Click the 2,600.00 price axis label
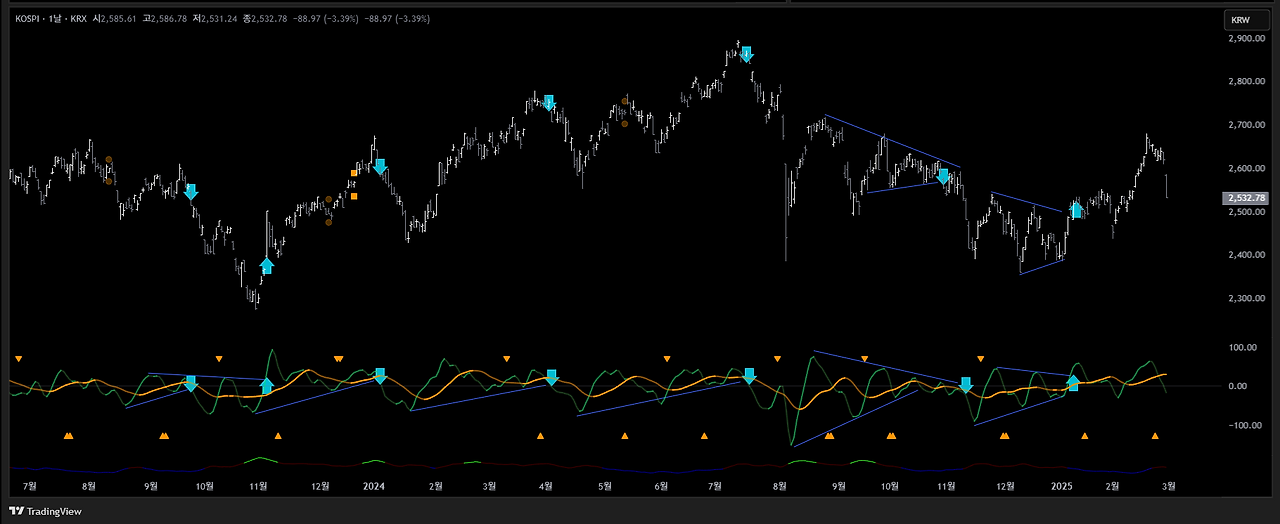This screenshot has height=524, width=1280. [1246, 168]
